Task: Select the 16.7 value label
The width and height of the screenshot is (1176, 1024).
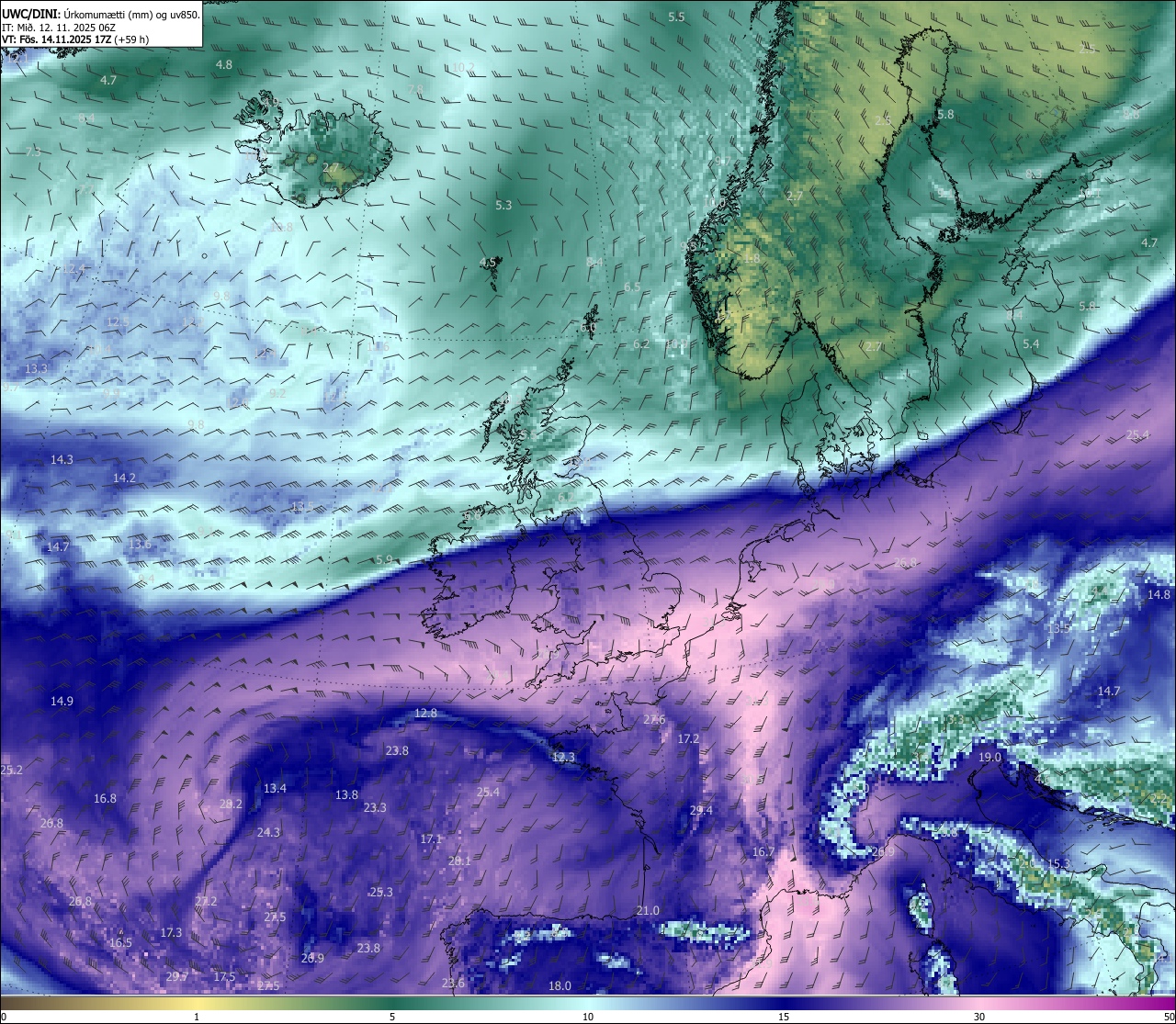Action: click(x=763, y=851)
